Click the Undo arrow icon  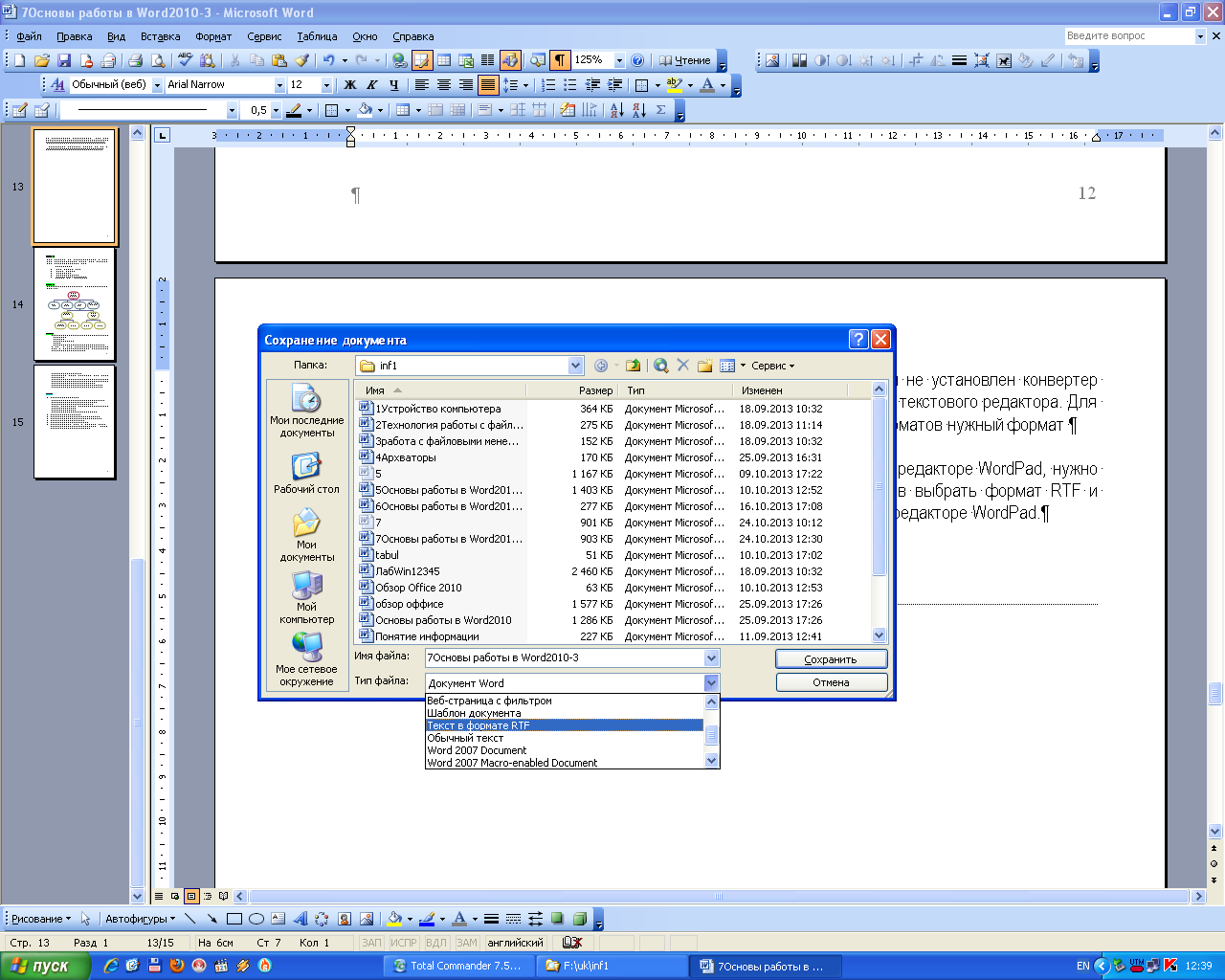pyautogui.click(x=328, y=60)
